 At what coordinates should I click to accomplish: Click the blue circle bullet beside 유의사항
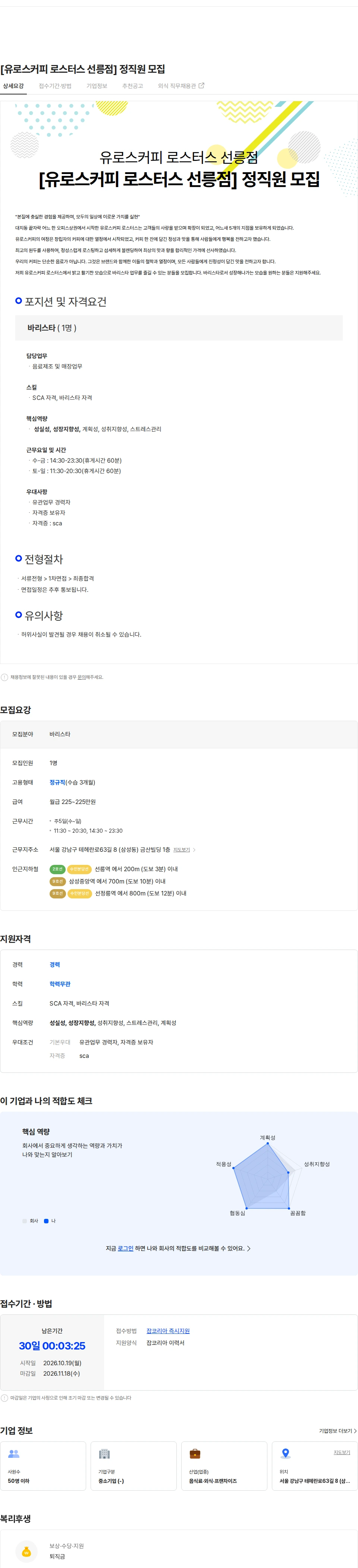[x=19, y=615]
